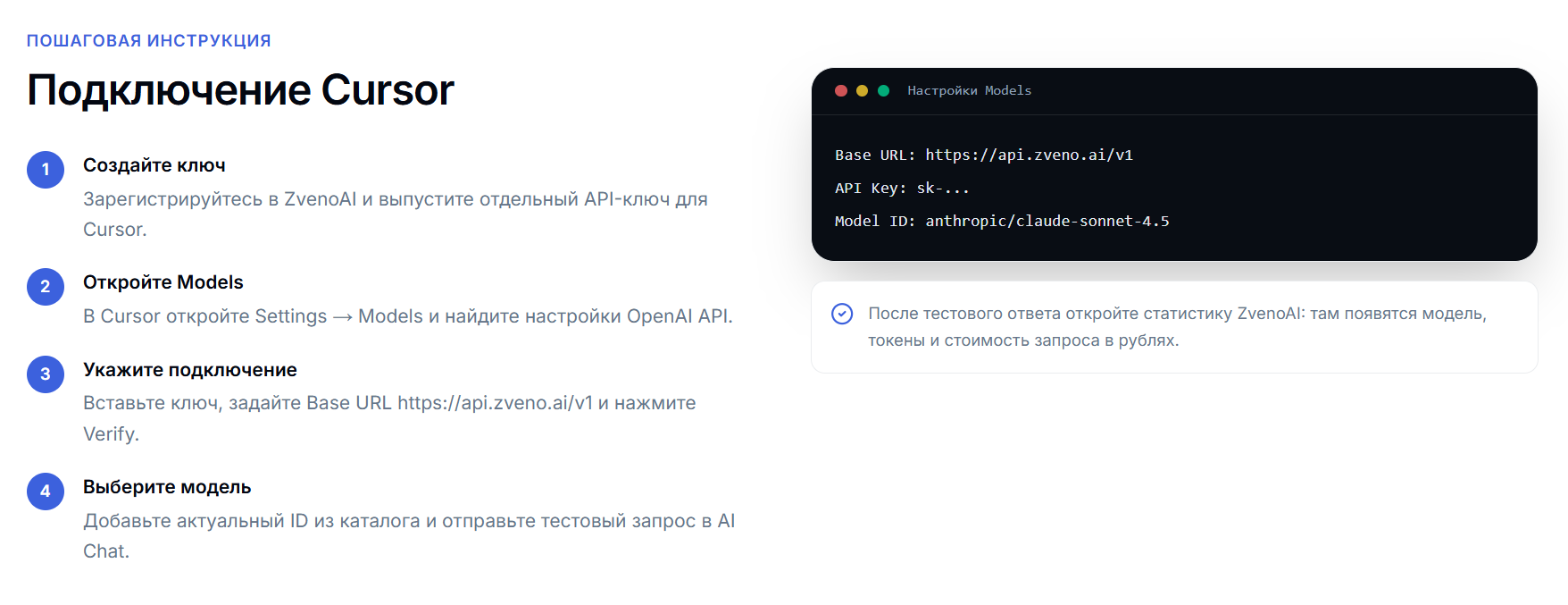Click the 'Настройки Models' terminal title
1568x605 pixels.
tap(970, 90)
